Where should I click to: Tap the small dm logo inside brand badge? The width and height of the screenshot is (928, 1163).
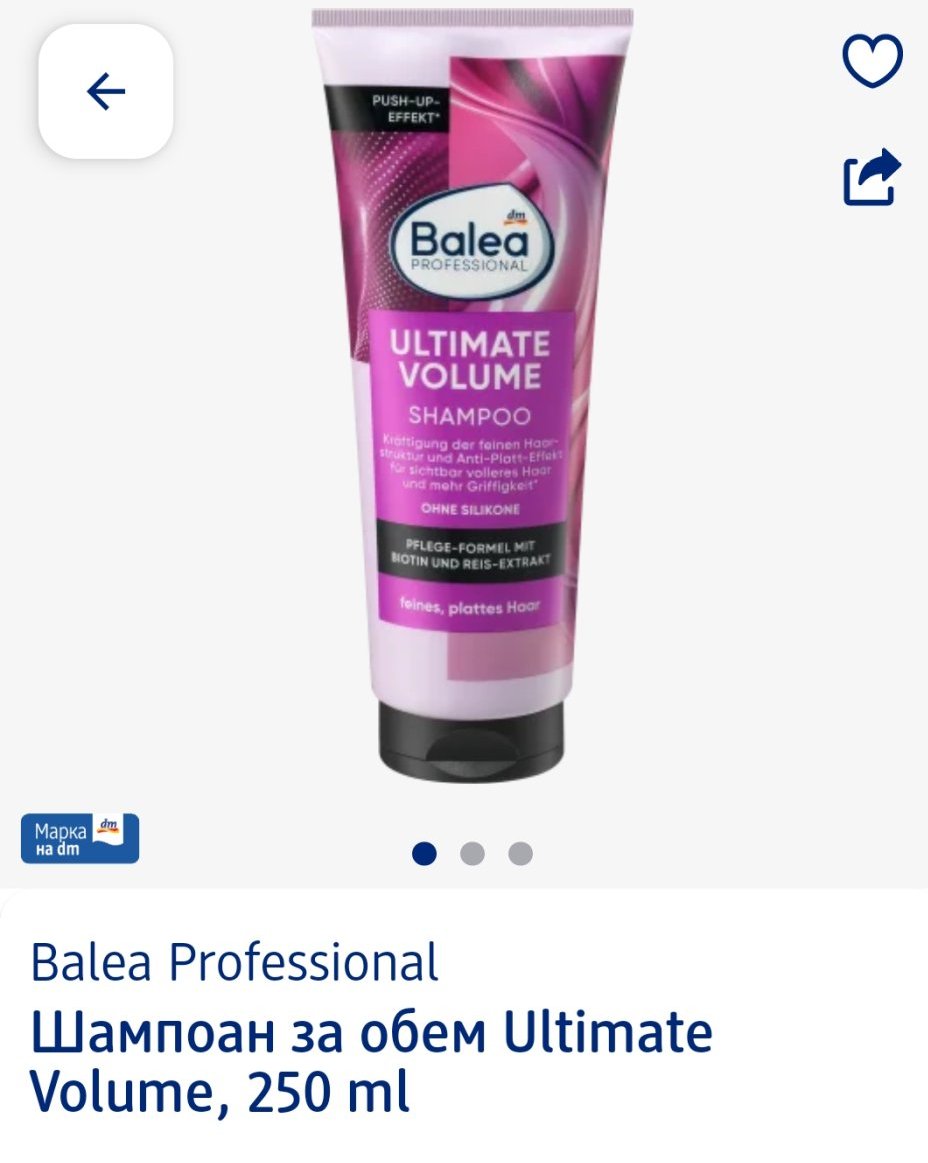[x=109, y=828]
